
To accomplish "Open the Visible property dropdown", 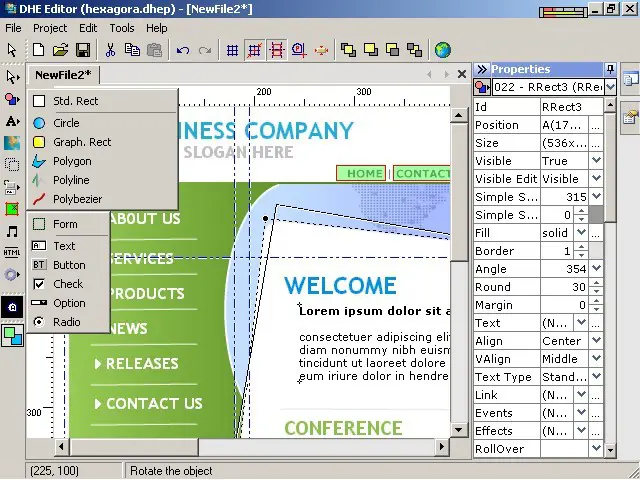I will tap(597, 161).
